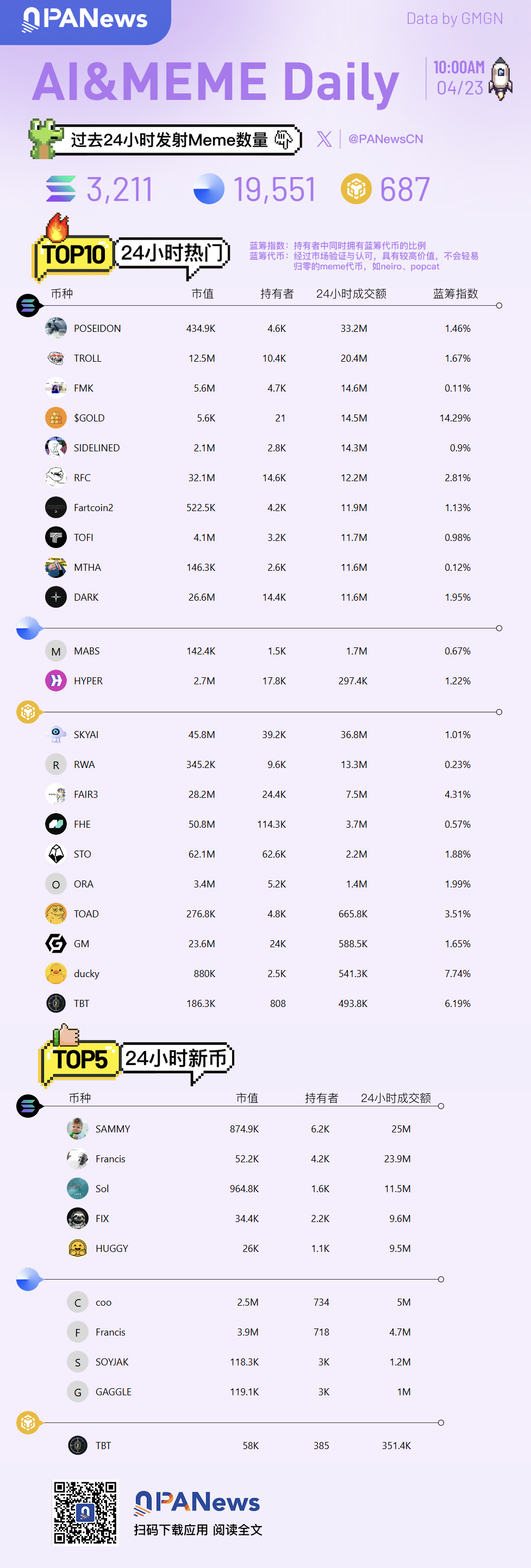Viewport: 531px width, 1568px height.
Task: Click the QR code at the bottom
Action: [x=85, y=1513]
